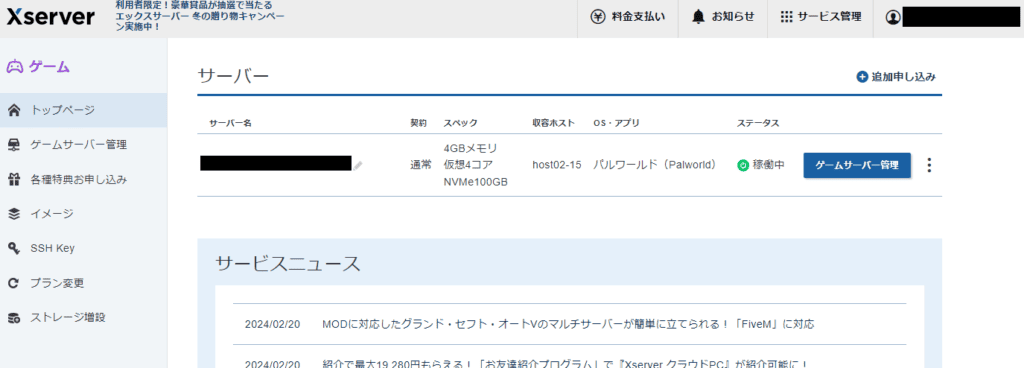
Task: Click the 通常 contract cell
Action: (x=421, y=165)
